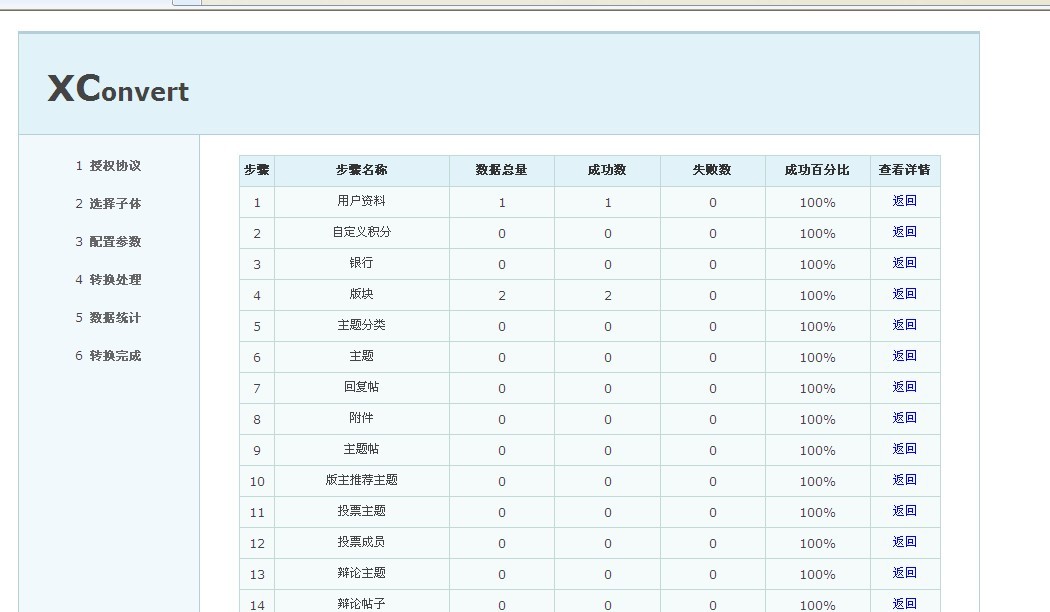Viewport: 1050px width, 612px height.
Task: Select the 辩论主题 step name cell
Action: pyautogui.click(x=362, y=574)
